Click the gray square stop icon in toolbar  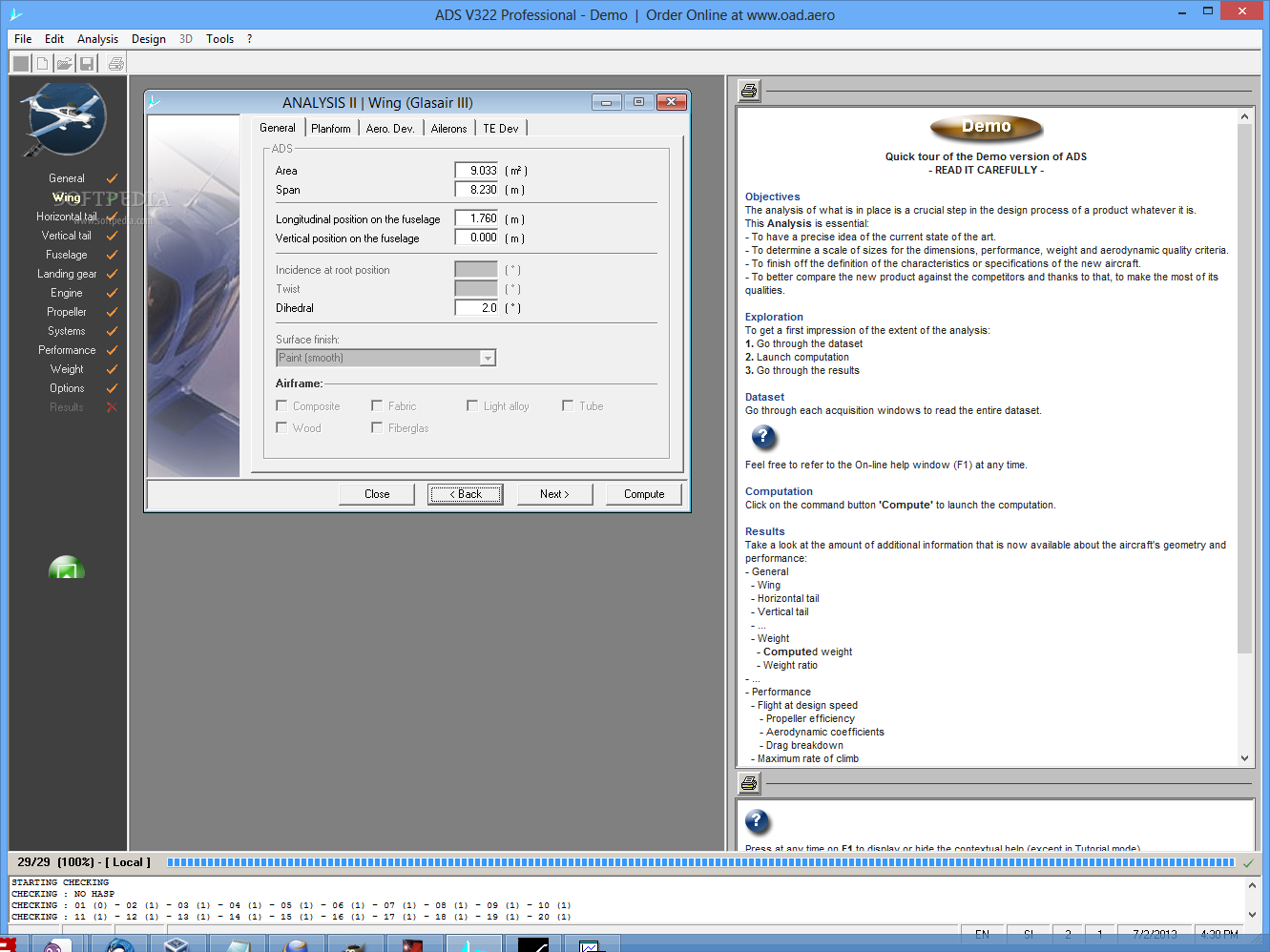pos(21,64)
